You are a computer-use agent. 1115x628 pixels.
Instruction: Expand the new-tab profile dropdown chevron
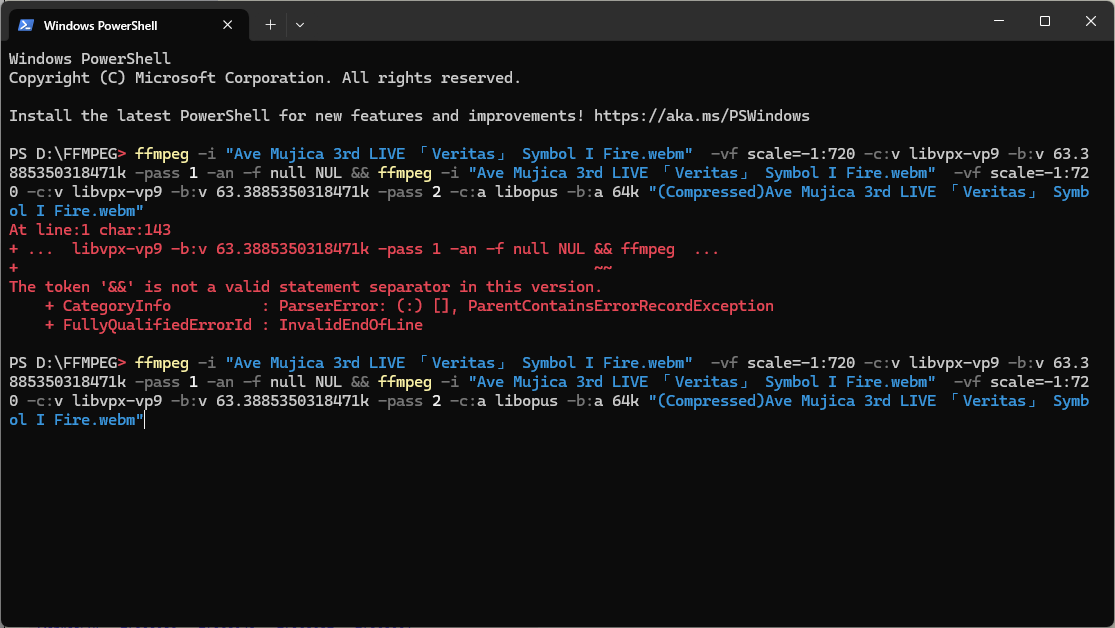click(300, 25)
